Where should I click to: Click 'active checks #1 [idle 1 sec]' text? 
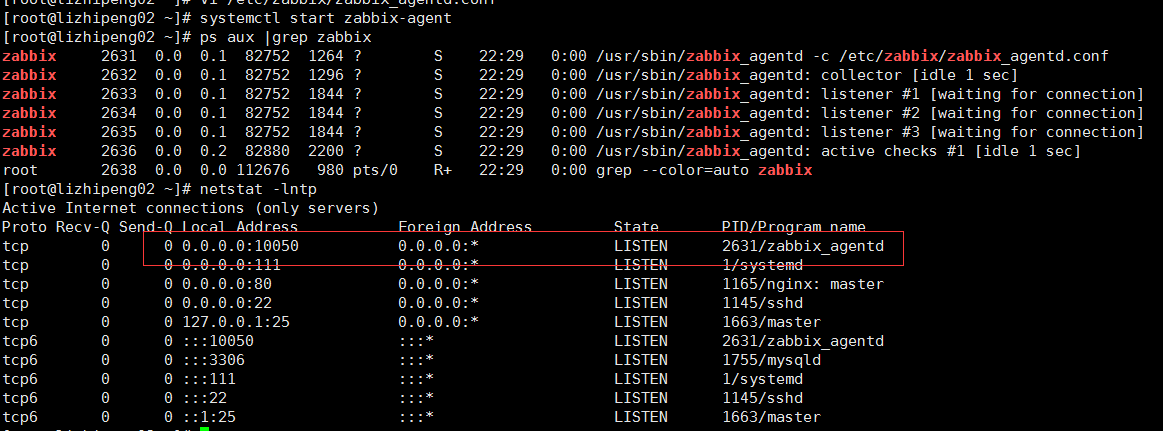(949, 151)
